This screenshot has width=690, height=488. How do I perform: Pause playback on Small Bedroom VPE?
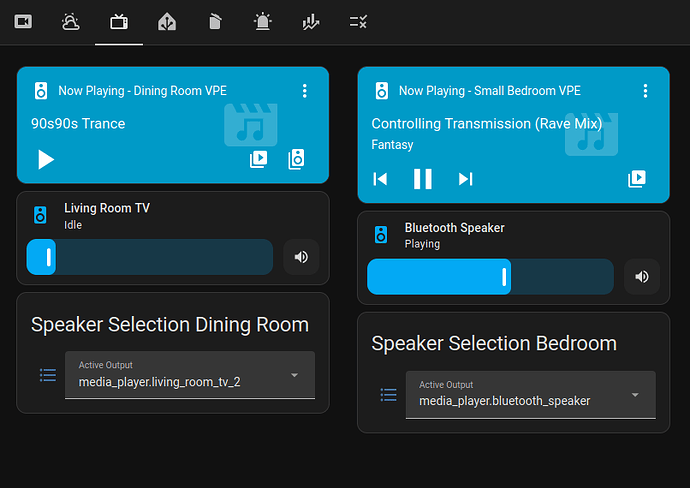423,179
